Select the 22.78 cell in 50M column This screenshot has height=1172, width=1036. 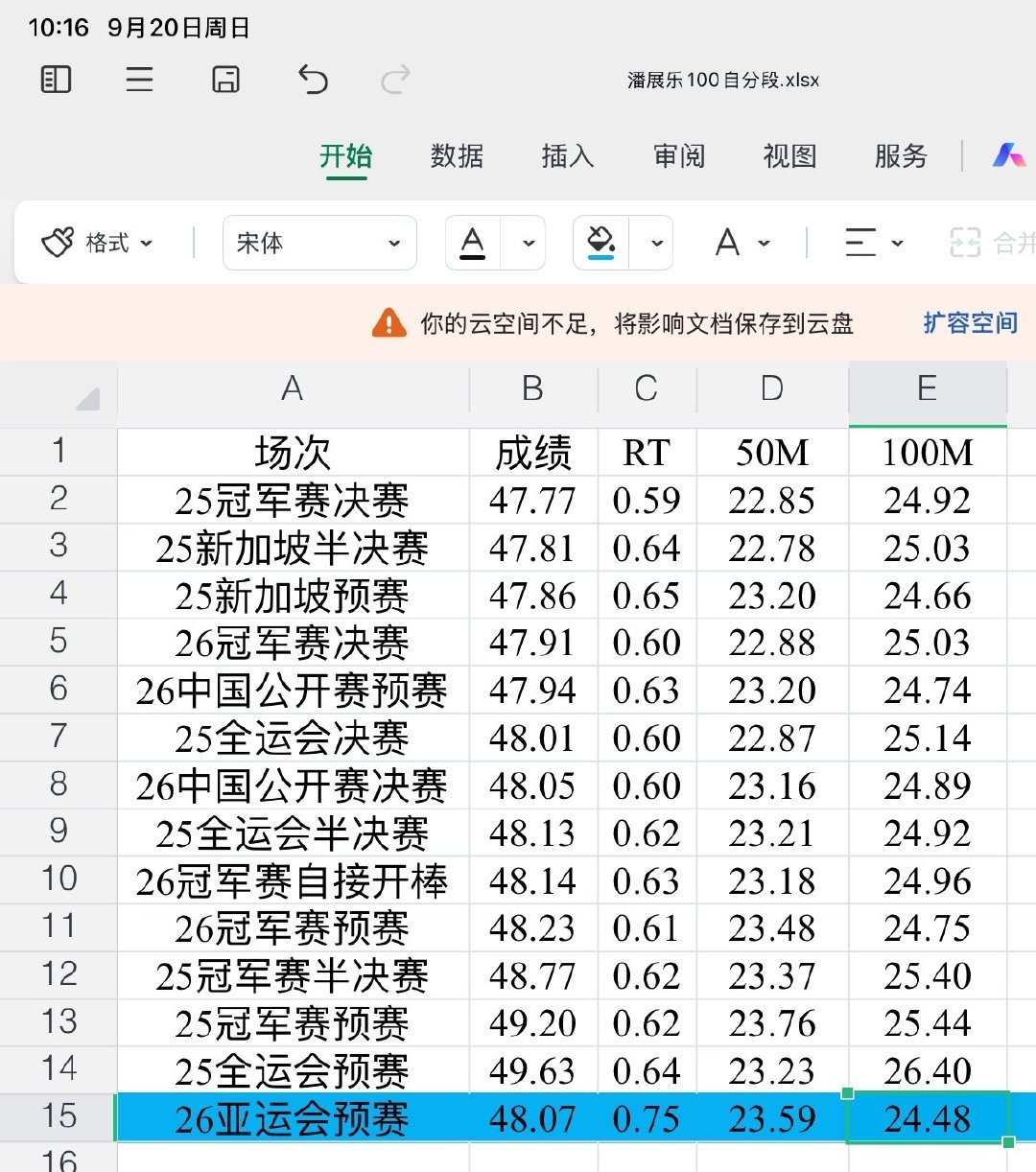tap(772, 548)
